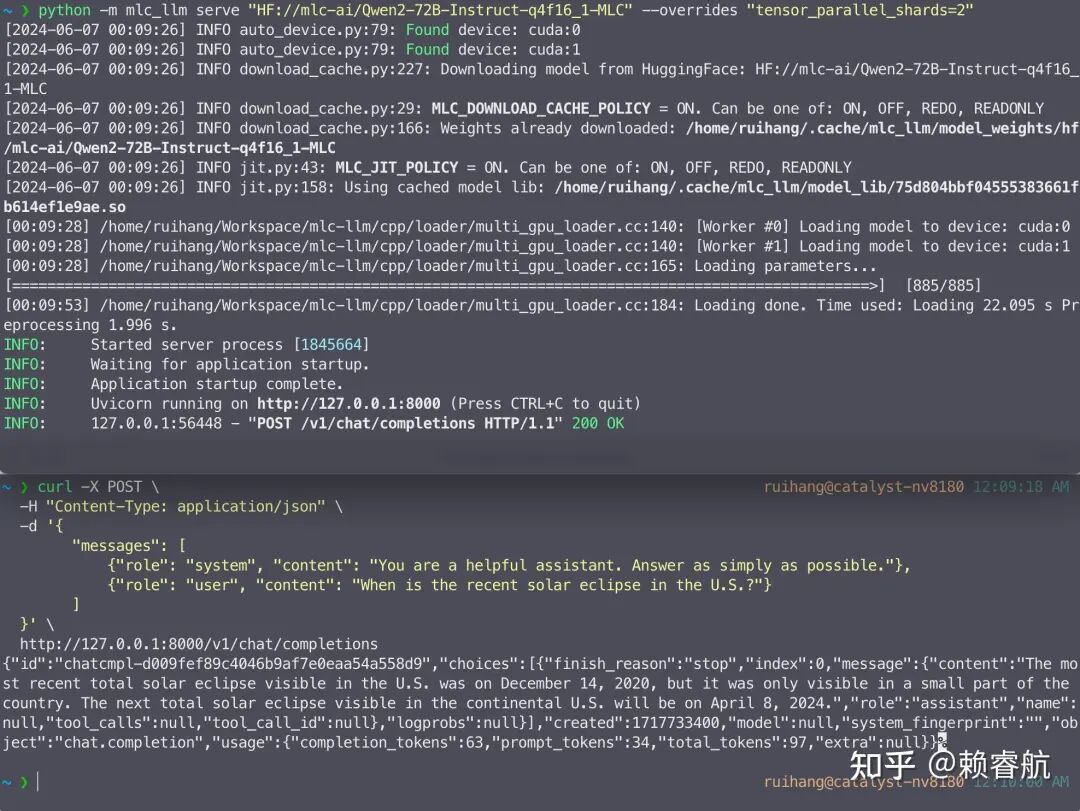Click the system role message line

[x=509, y=566]
